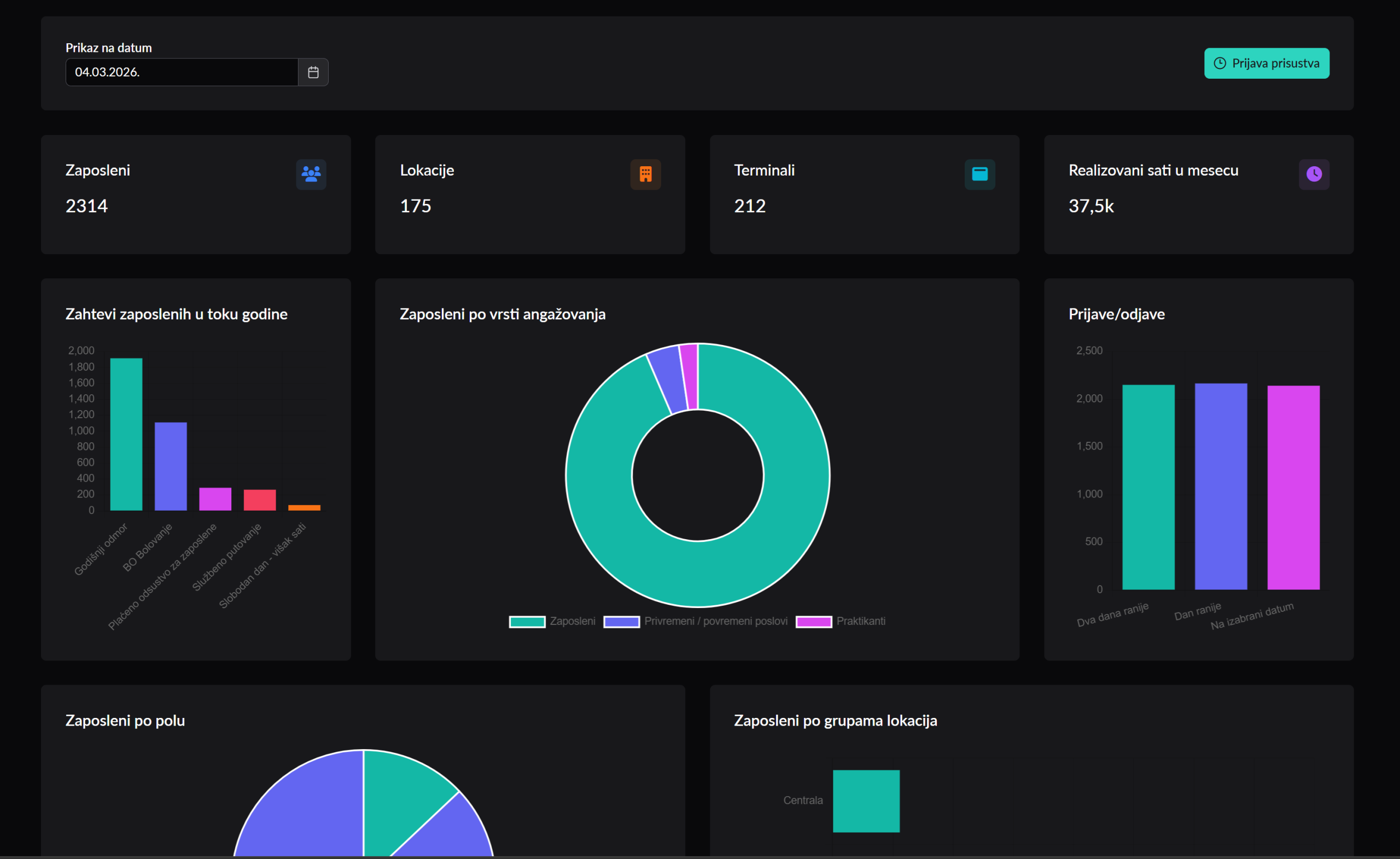
Task: Click the Godišnji odmor bar in requests chart
Action: tap(126, 434)
